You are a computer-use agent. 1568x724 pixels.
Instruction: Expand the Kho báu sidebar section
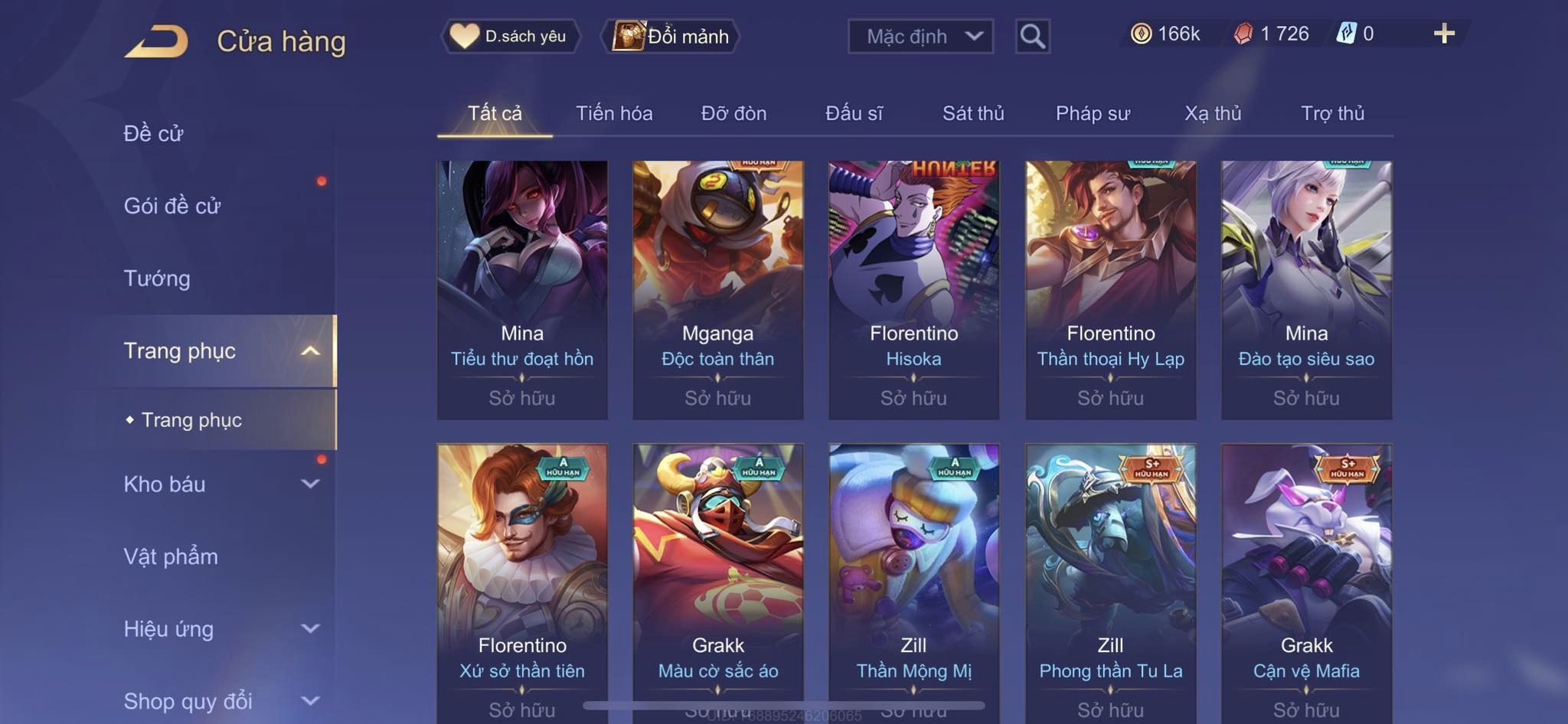pos(310,484)
